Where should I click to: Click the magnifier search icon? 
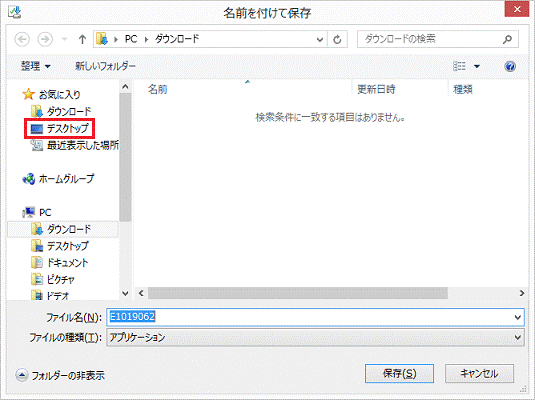click(x=507, y=39)
